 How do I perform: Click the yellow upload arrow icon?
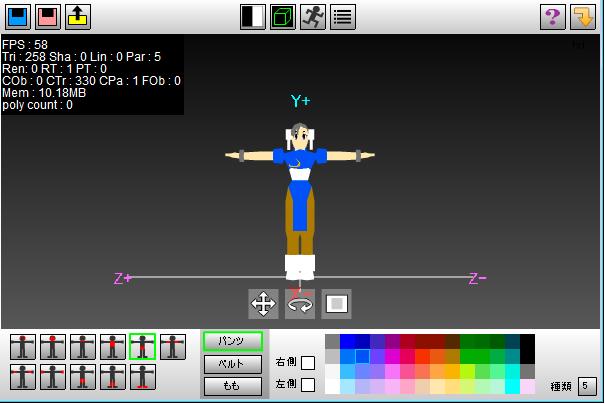[78, 17]
